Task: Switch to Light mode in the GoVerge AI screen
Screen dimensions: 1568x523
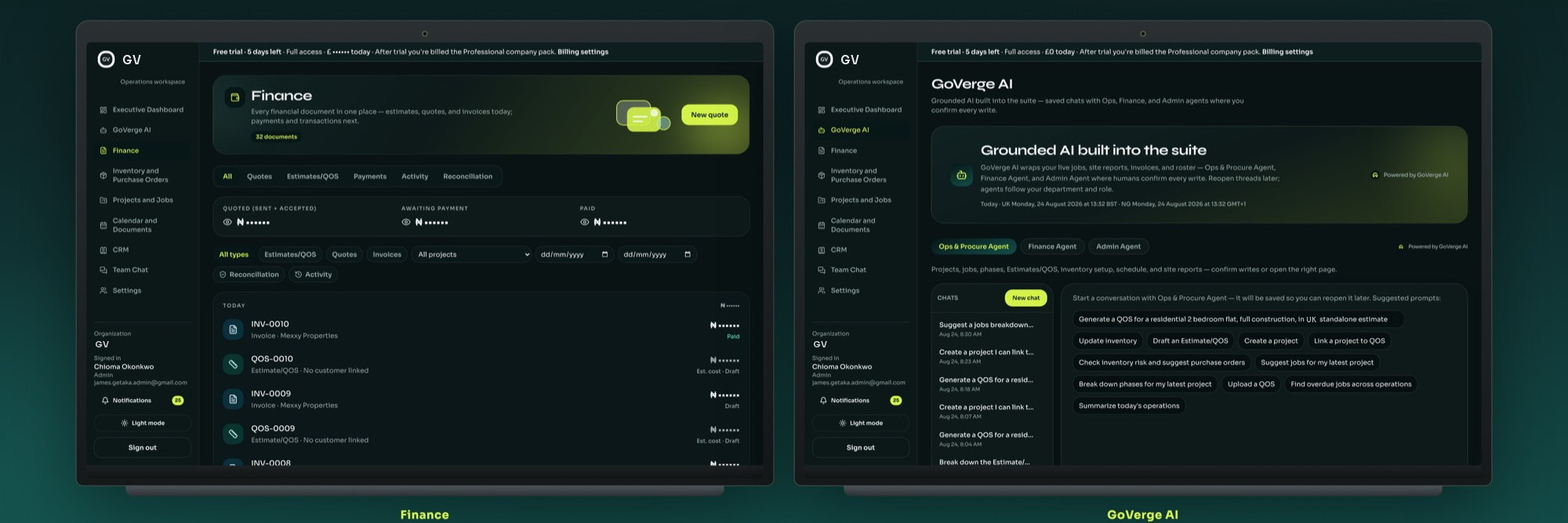Action: click(861, 423)
